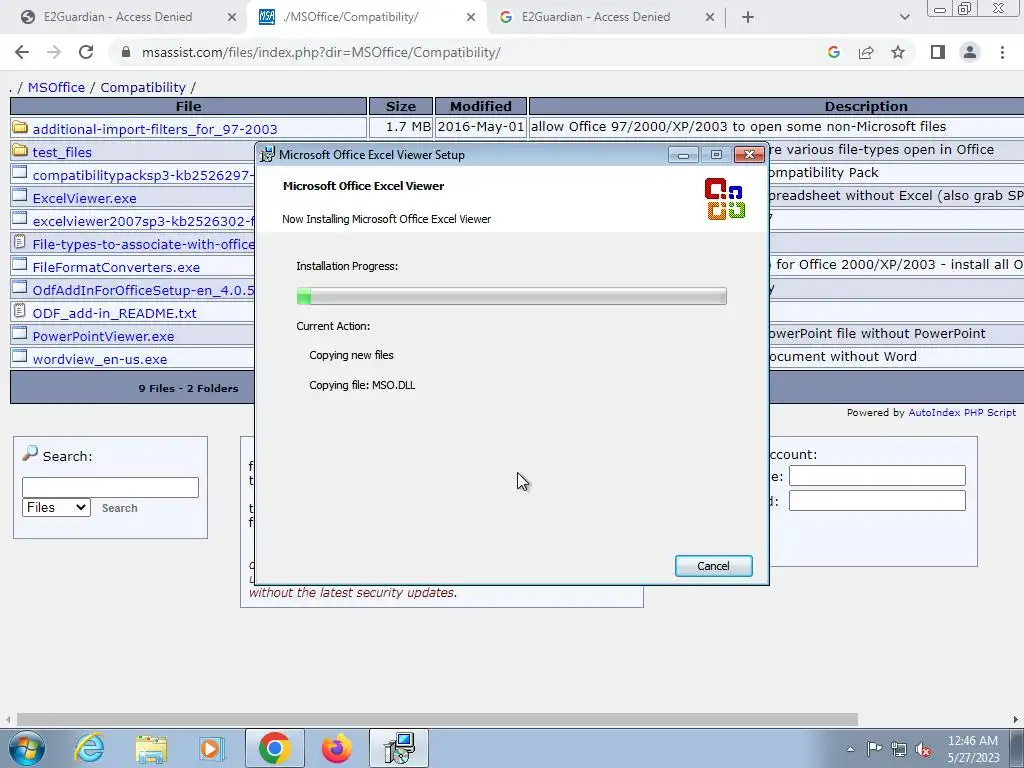
Task: Download FileFormatConverters.exe
Action: pos(116,267)
